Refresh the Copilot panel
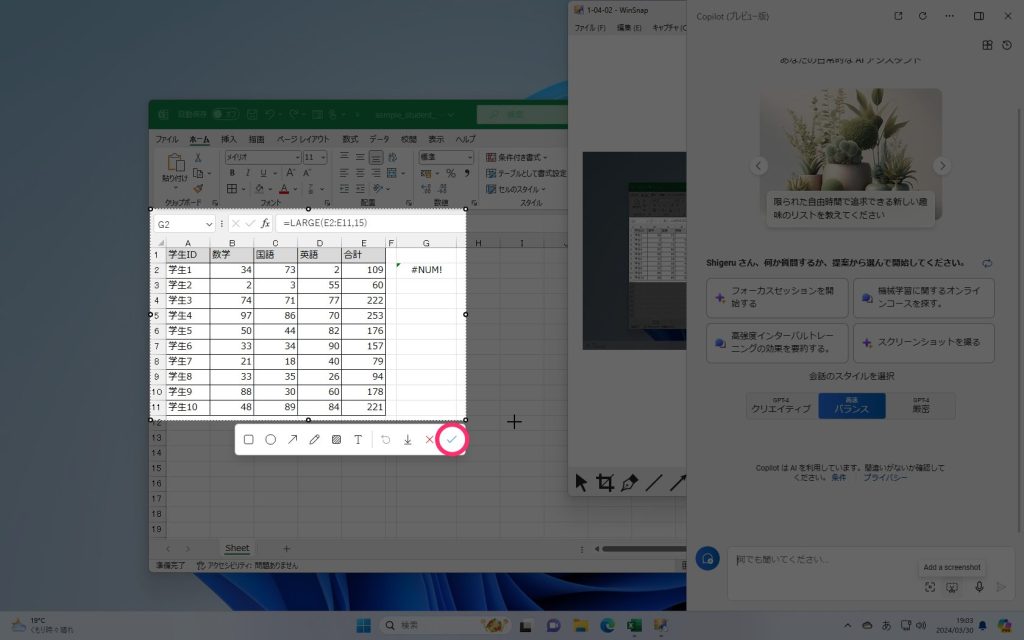 [x=923, y=16]
